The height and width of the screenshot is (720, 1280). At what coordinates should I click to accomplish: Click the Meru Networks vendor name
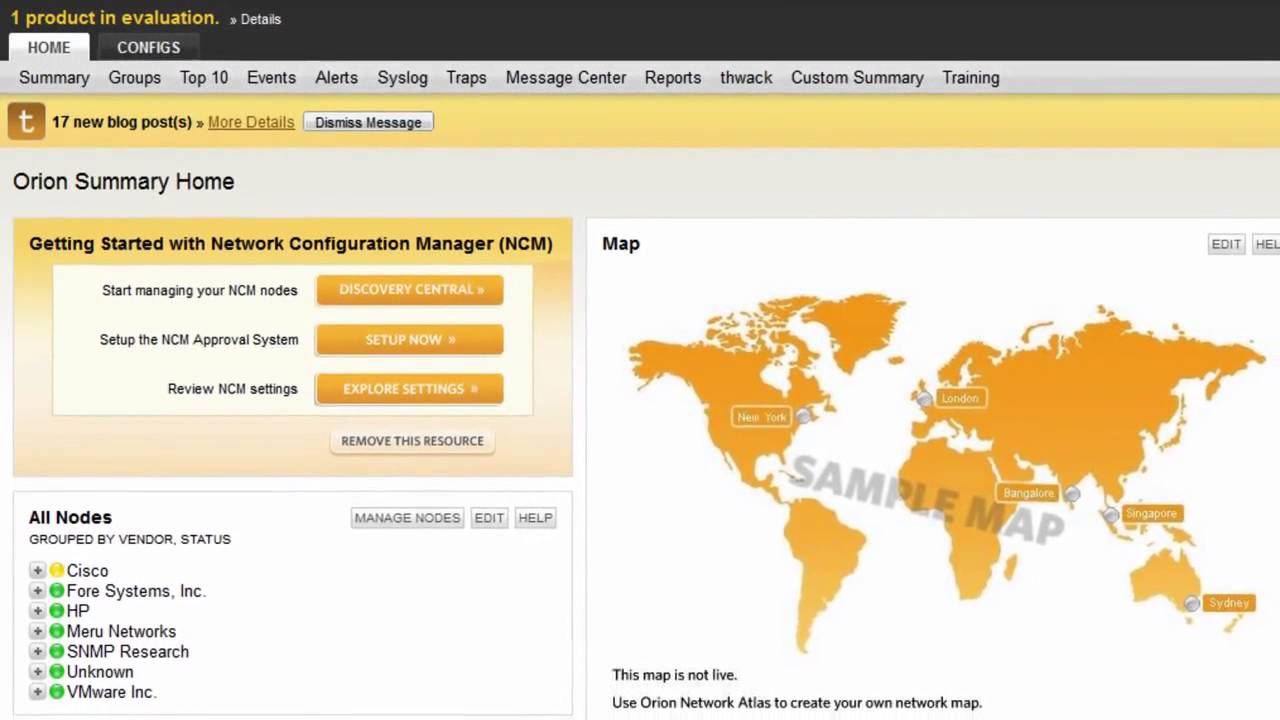click(122, 631)
